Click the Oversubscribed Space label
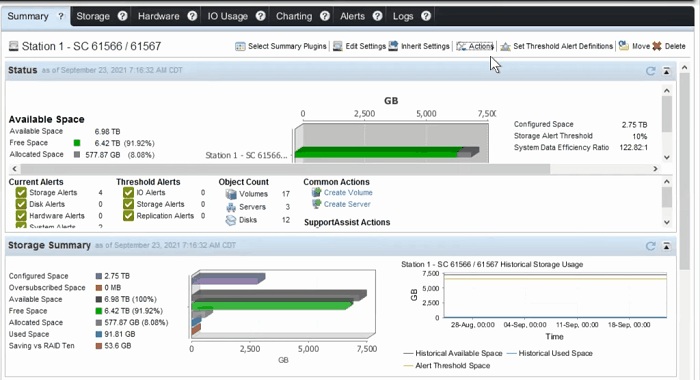The image size is (700, 380). pos(47,288)
